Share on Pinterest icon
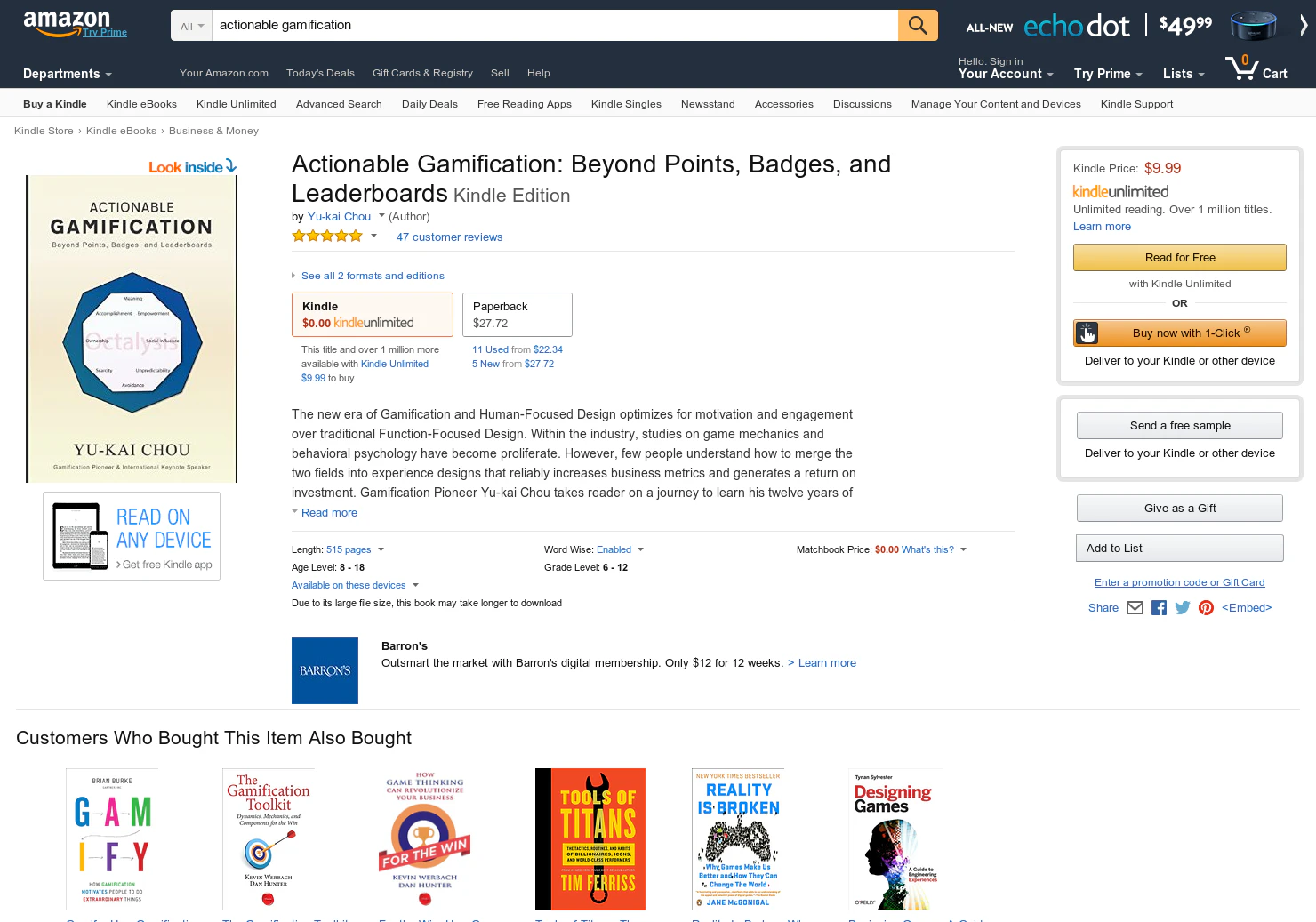The height and width of the screenshot is (922, 1316). [x=1206, y=608]
